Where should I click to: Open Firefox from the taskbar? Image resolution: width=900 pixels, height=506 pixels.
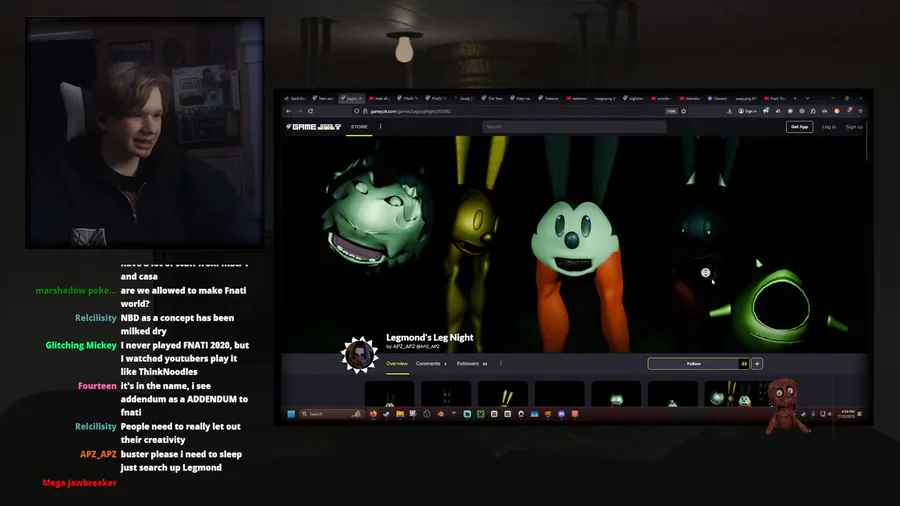click(373, 414)
